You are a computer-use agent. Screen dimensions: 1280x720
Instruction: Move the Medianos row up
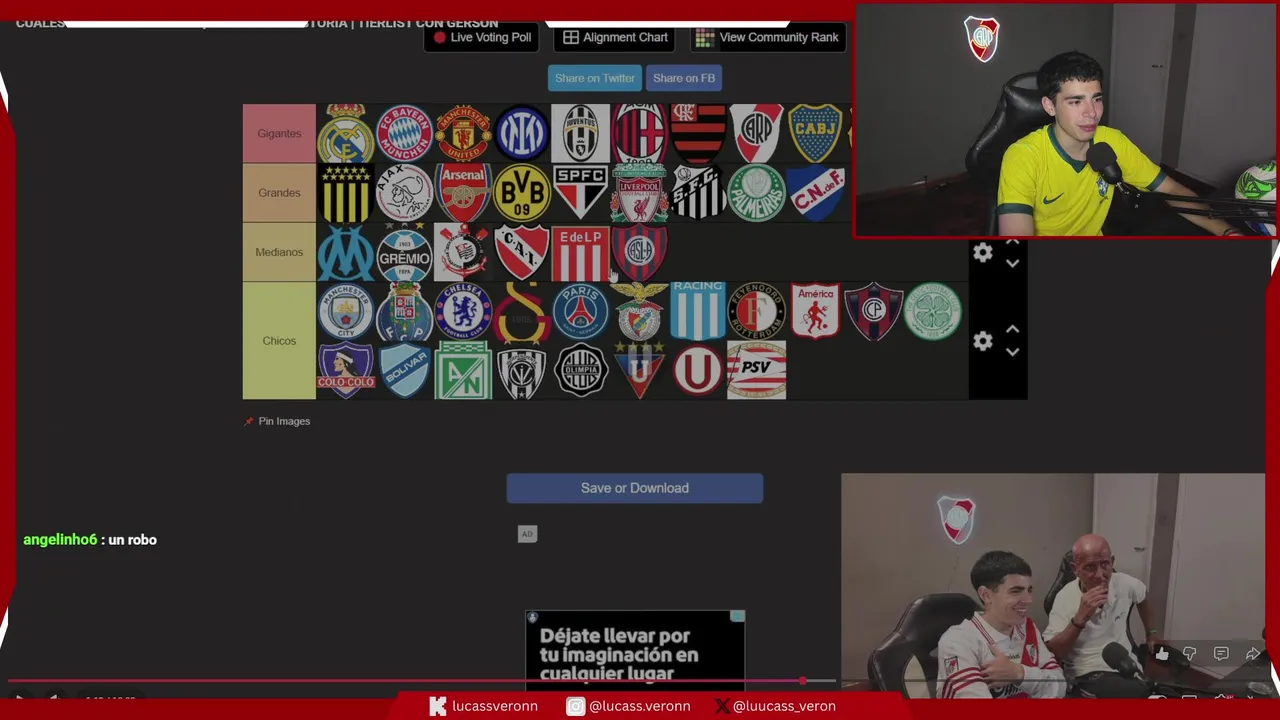pos(1012,242)
